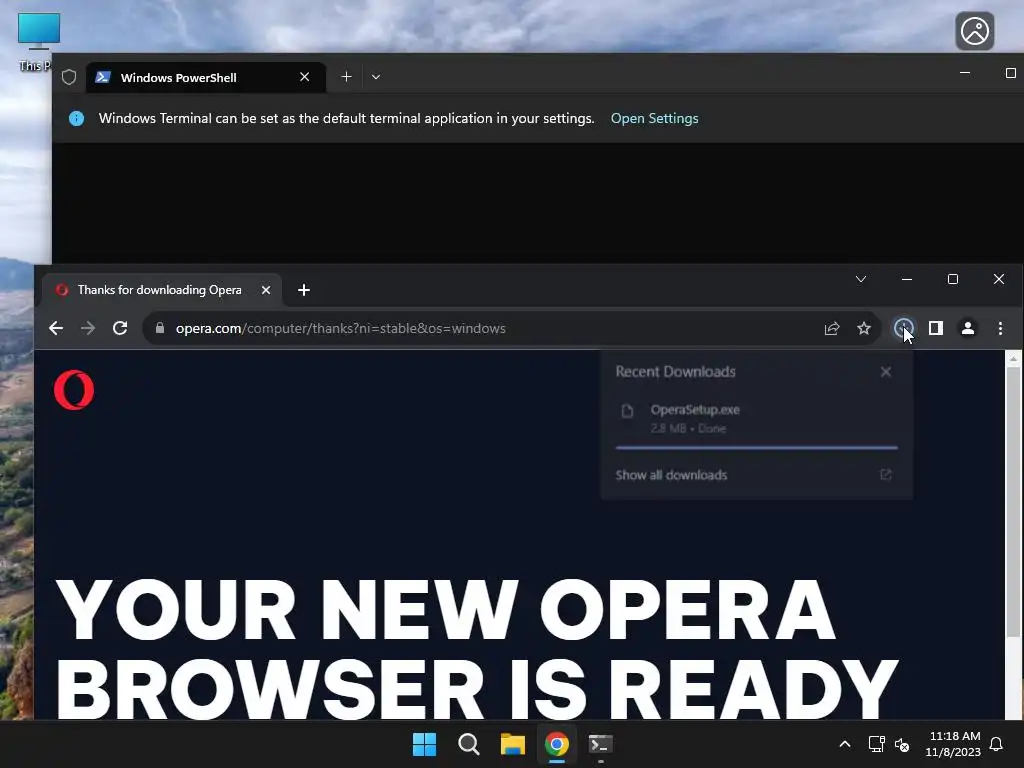
Task: Click the Chrome taskbar icon
Action: coord(556,744)
